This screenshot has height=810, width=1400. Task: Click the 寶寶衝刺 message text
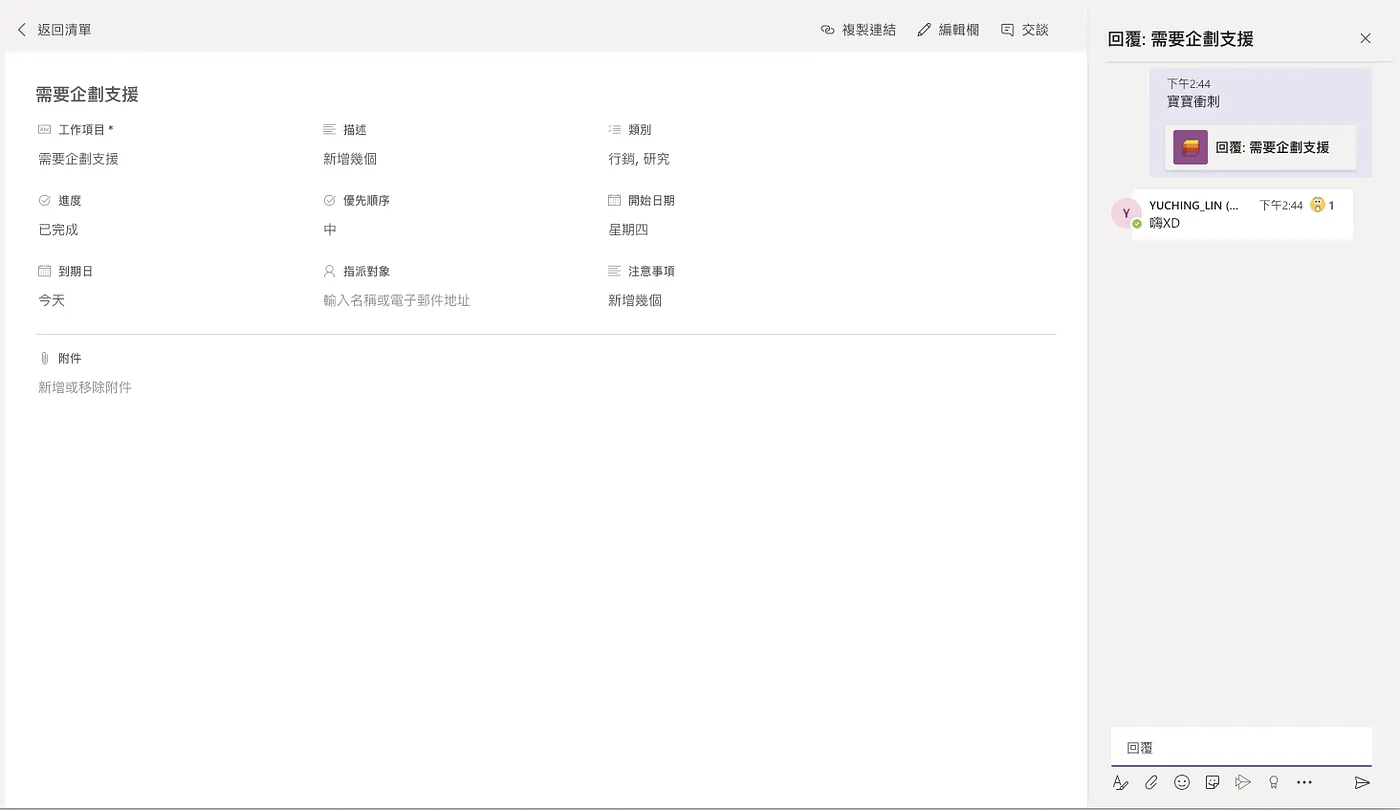point(1193,101)
